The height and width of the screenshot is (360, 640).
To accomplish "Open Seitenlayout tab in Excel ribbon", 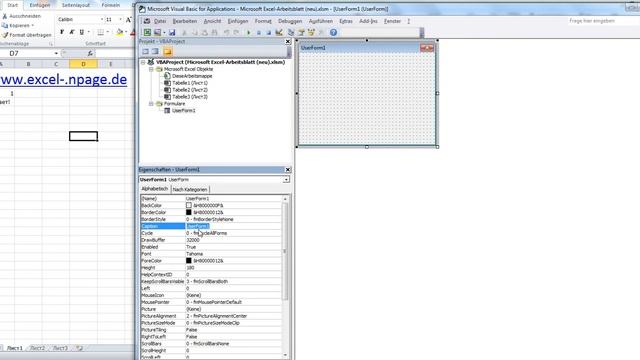I will click(x=76, y=5).
